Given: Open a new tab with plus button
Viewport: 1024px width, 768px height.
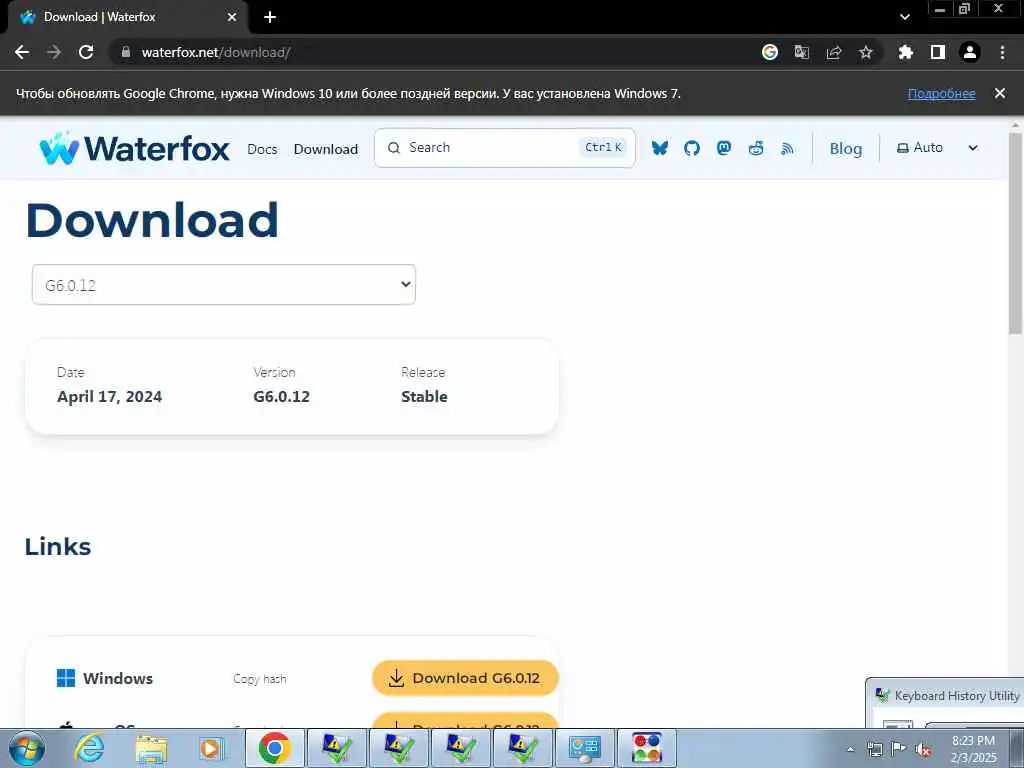Looking at the screenshot, I should [x=270, y=17].
